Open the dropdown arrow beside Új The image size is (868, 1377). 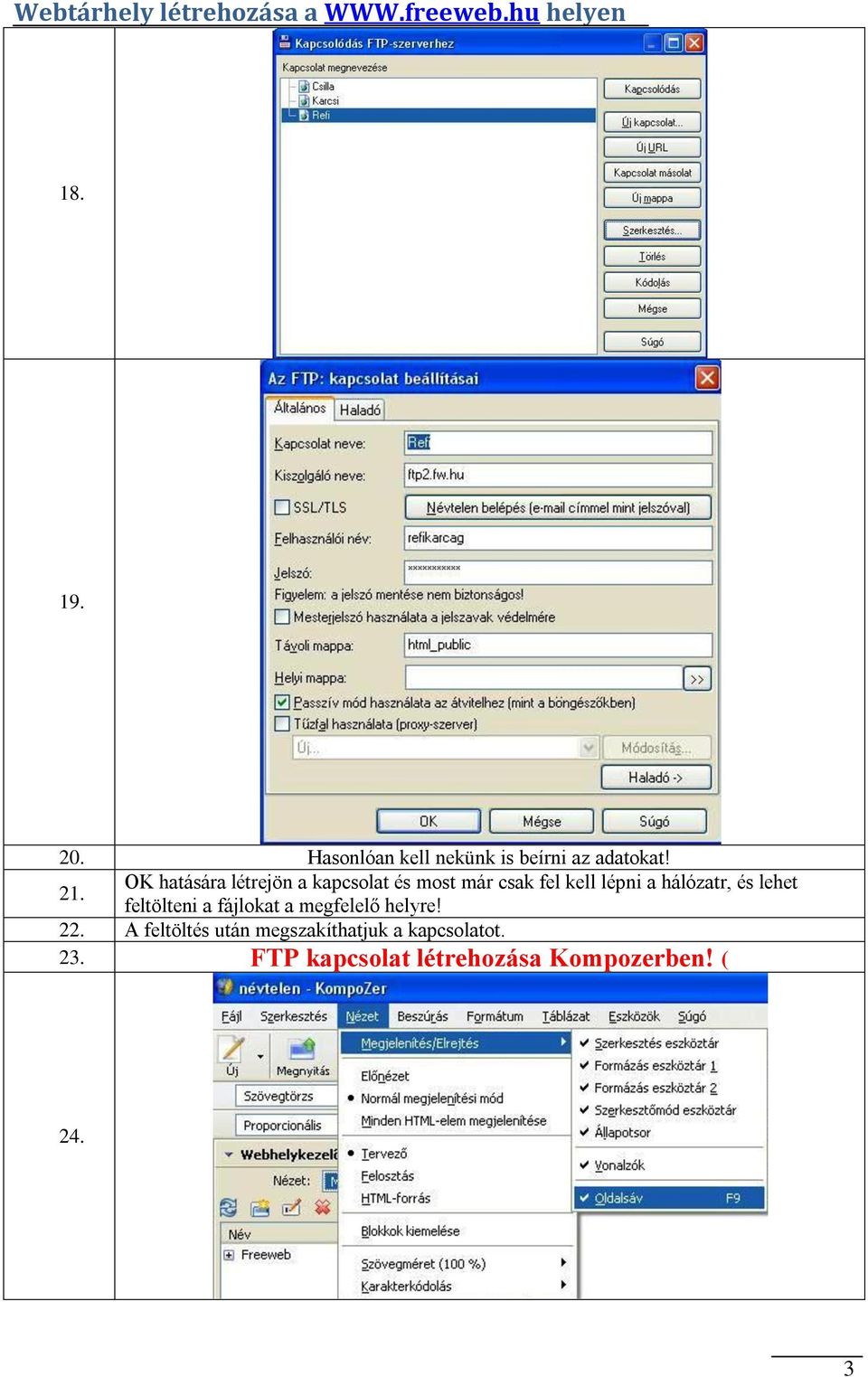[x=260, y=1056]
